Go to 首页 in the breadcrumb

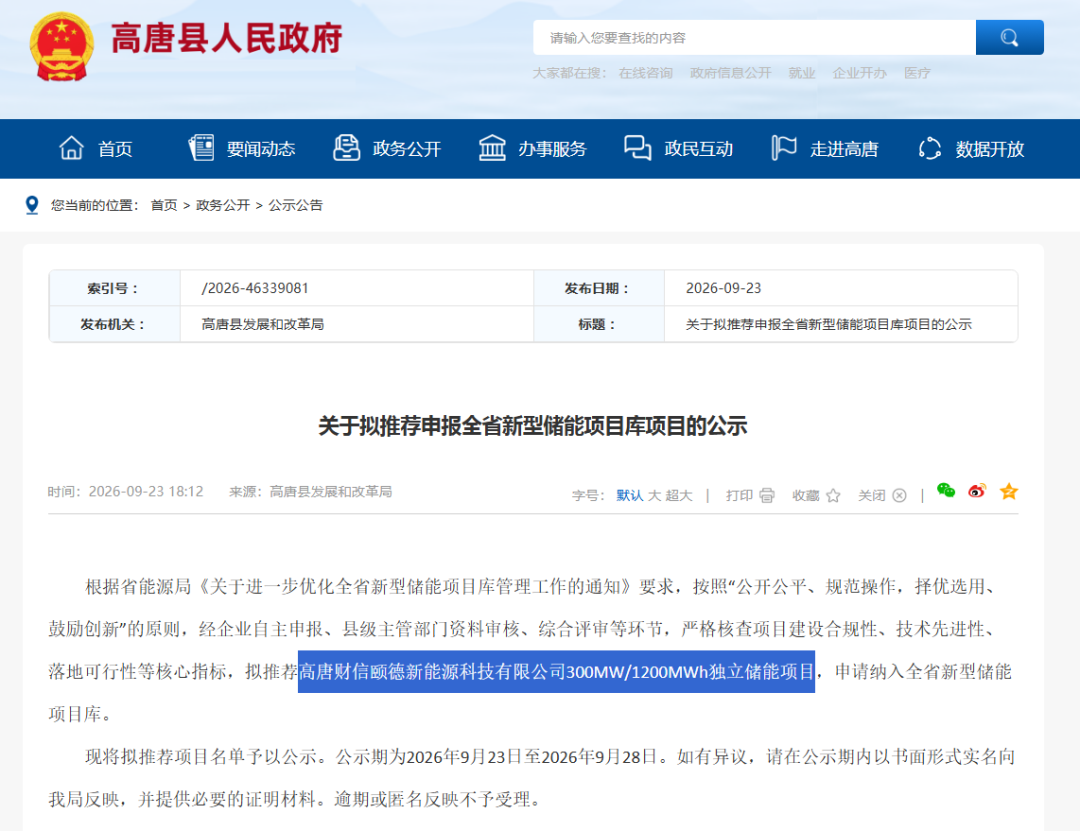(164, 205)
